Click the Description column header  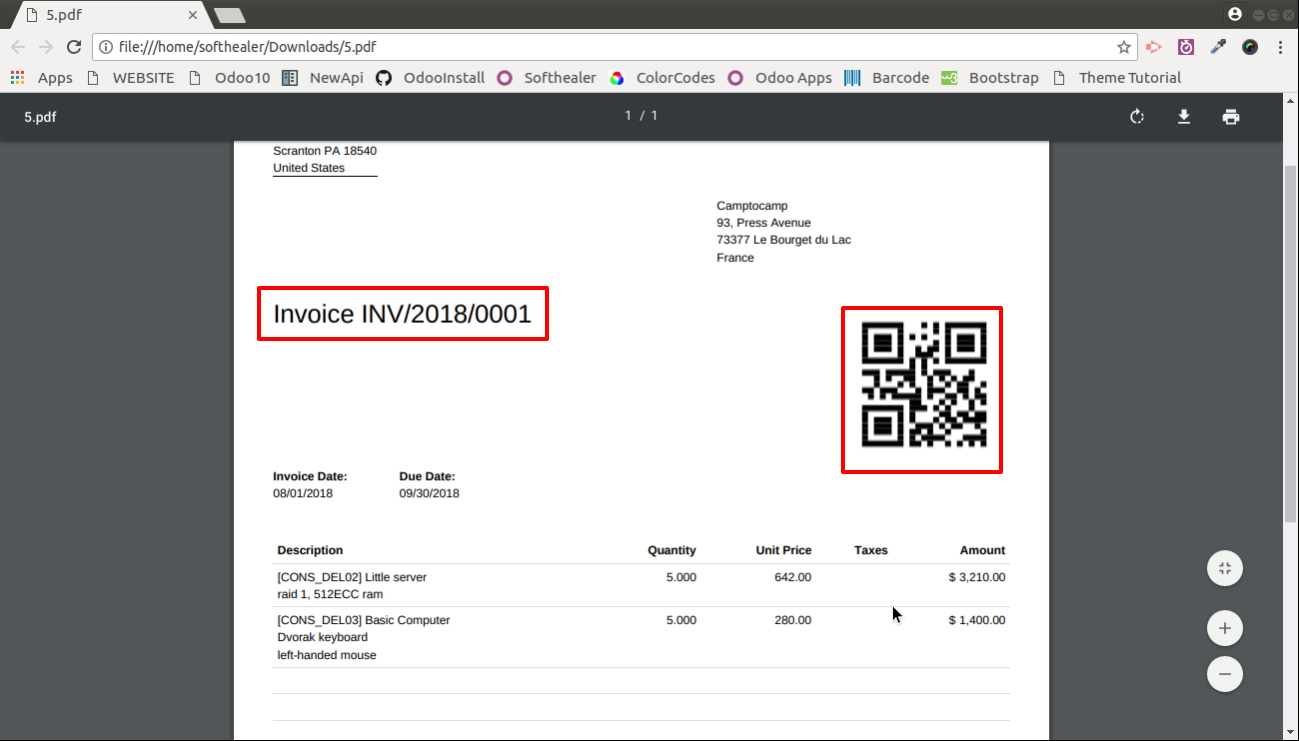pos(310,550)
